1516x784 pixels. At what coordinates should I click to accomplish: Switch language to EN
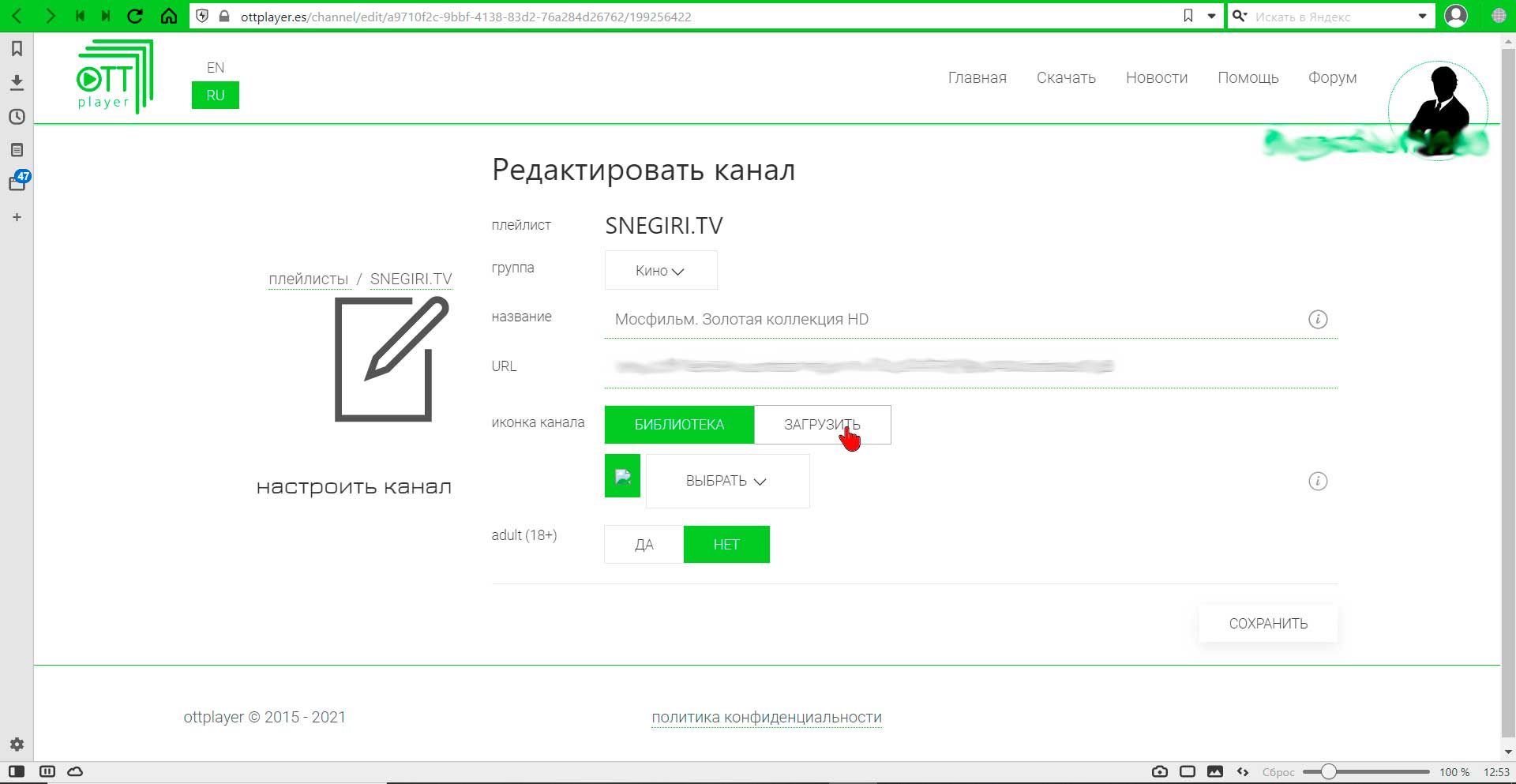pos(216,68)
